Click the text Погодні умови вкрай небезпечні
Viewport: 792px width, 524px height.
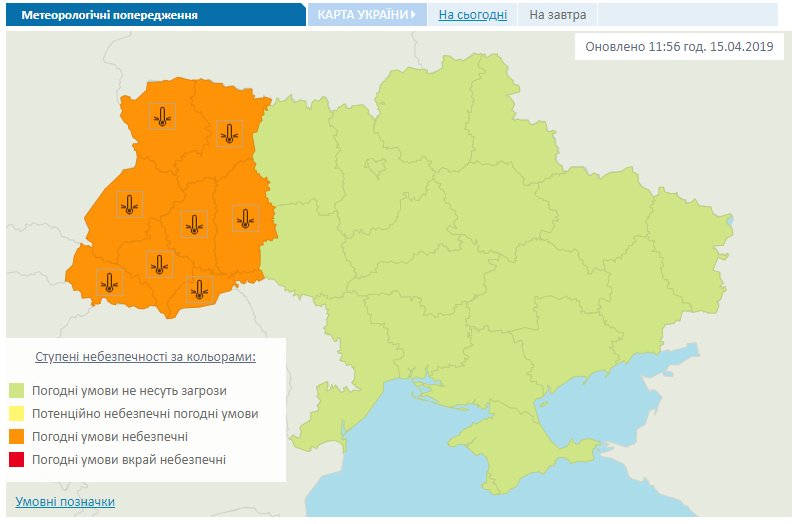pyautogui.click(x=129, y=459)
